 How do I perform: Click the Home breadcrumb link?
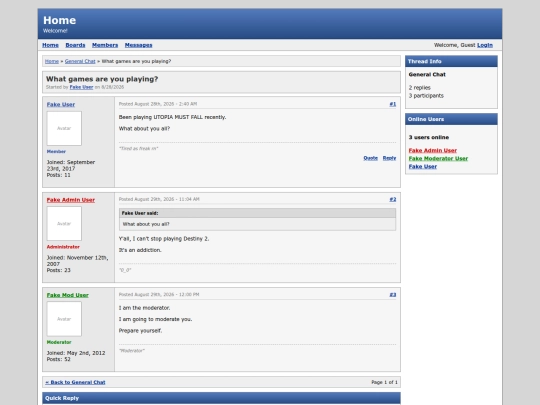[52, 61]
